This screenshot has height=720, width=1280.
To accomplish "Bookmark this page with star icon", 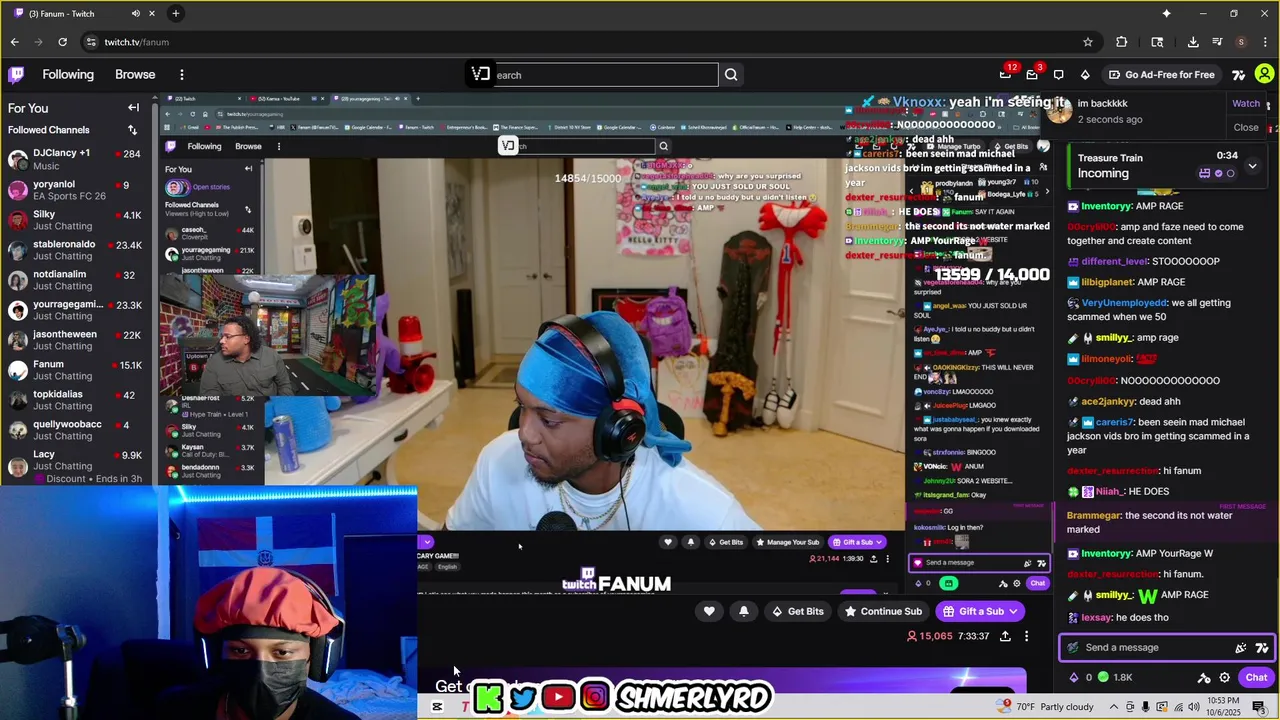I will [x=1088, y=42].
